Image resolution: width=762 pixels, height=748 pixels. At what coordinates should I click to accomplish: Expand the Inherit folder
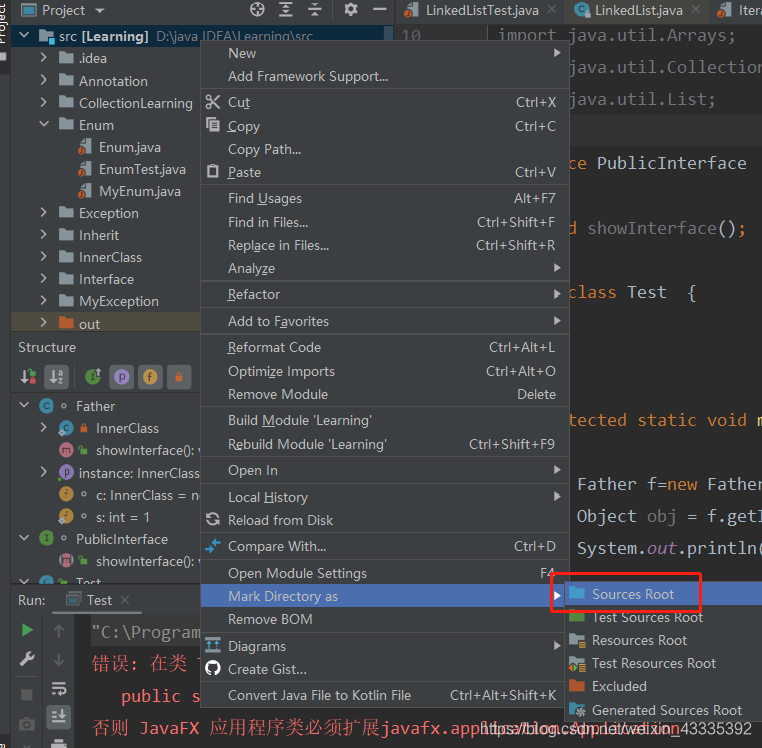[44, 235]
